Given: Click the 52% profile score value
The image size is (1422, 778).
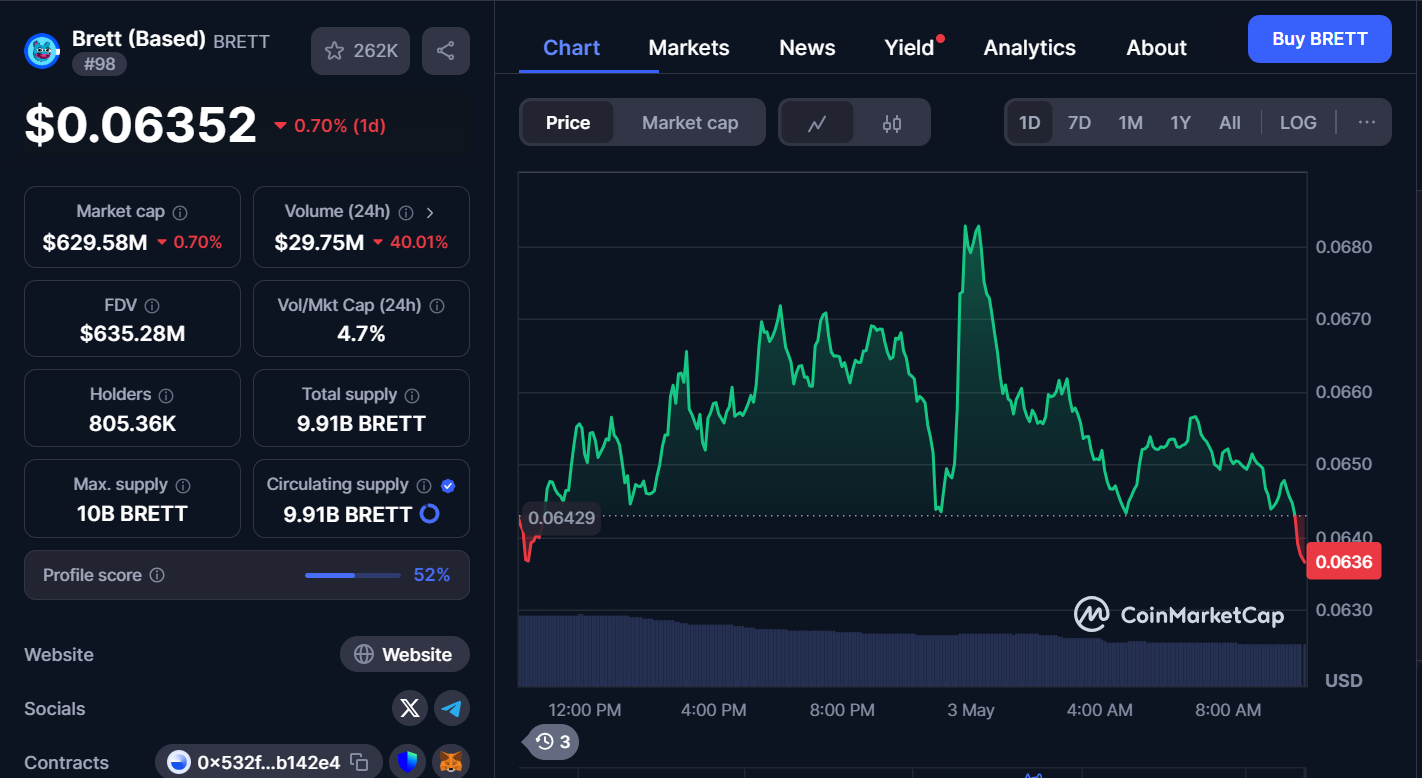Looking at the screenshot, I should 432,575.
